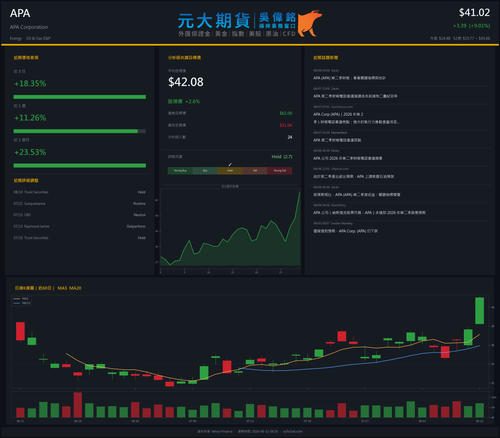Click the progress bar under +23.53%
This screenshot has height=438, width=500.
(x=80, y=165)
